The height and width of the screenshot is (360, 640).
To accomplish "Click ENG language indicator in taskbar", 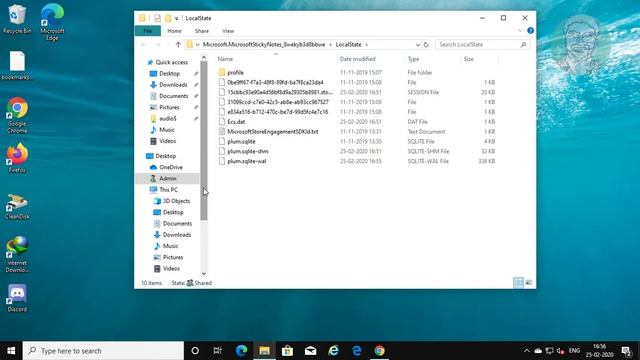I will 574,351.
